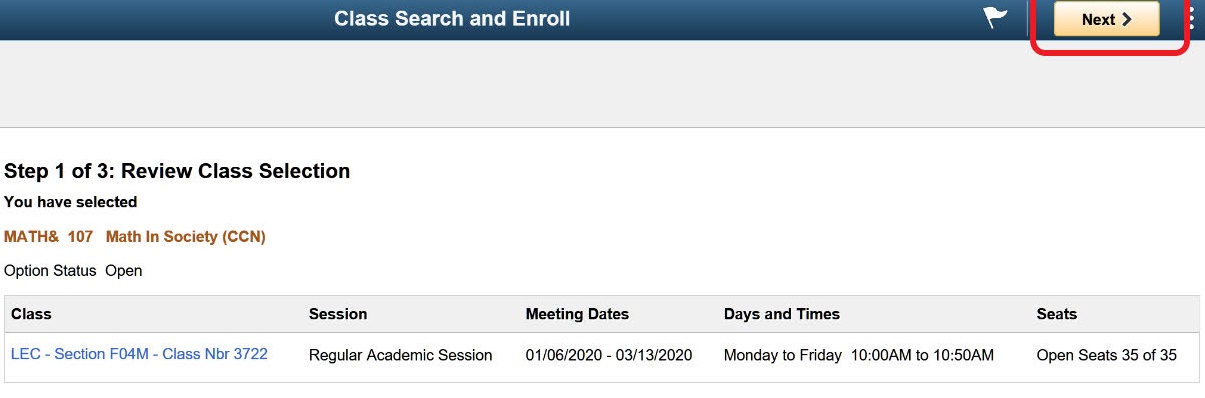Click the white flag notifications icon
Screen dimensions: 1205x398
pyautogui.click(x=996, y=18)
